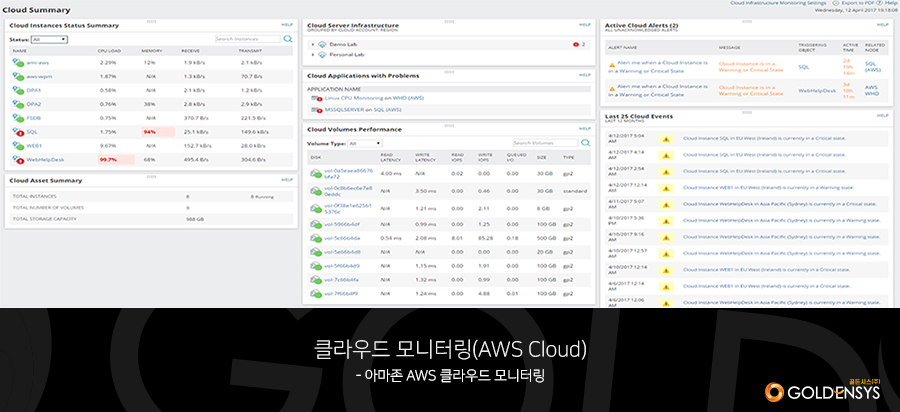The height and width of the screenshot is (412, 900).
Task: Click the FSDB instance status icon
Action: pos(18,118)
